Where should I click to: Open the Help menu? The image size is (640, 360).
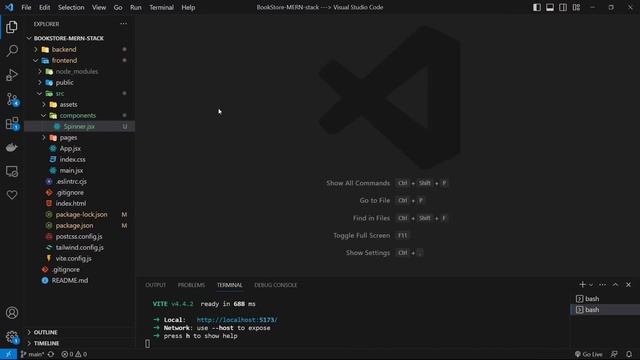click(x=188, y=7)
